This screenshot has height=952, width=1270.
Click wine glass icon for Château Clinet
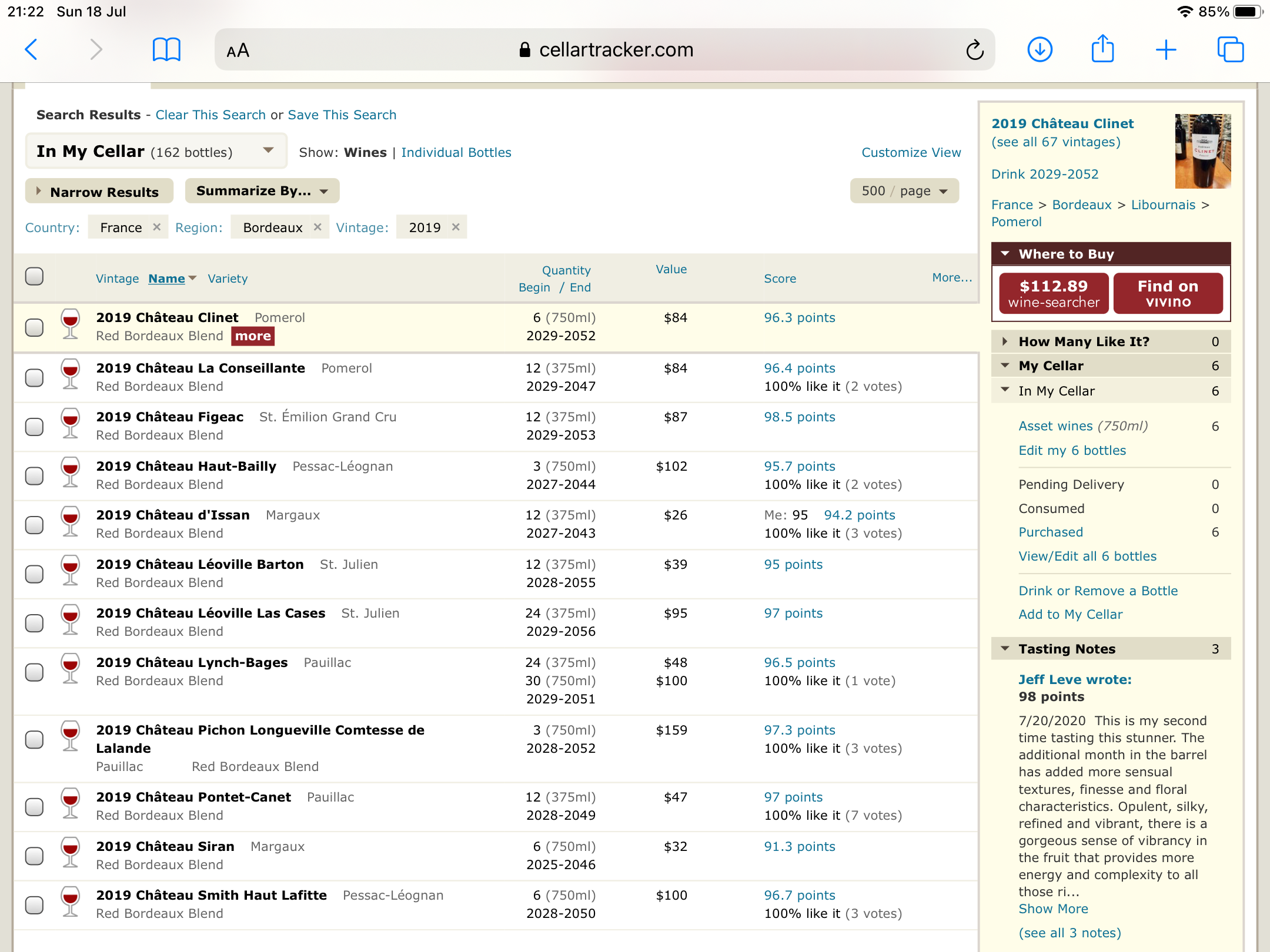70,324
